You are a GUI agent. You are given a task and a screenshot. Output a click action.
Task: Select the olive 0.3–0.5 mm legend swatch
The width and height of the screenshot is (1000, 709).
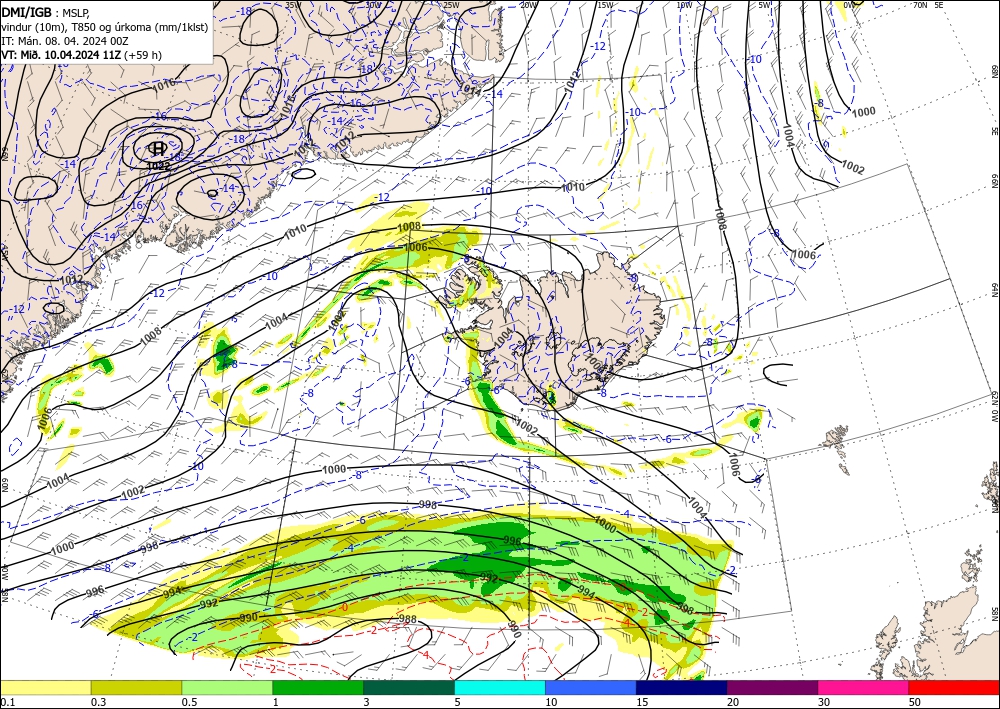(136, 687)
